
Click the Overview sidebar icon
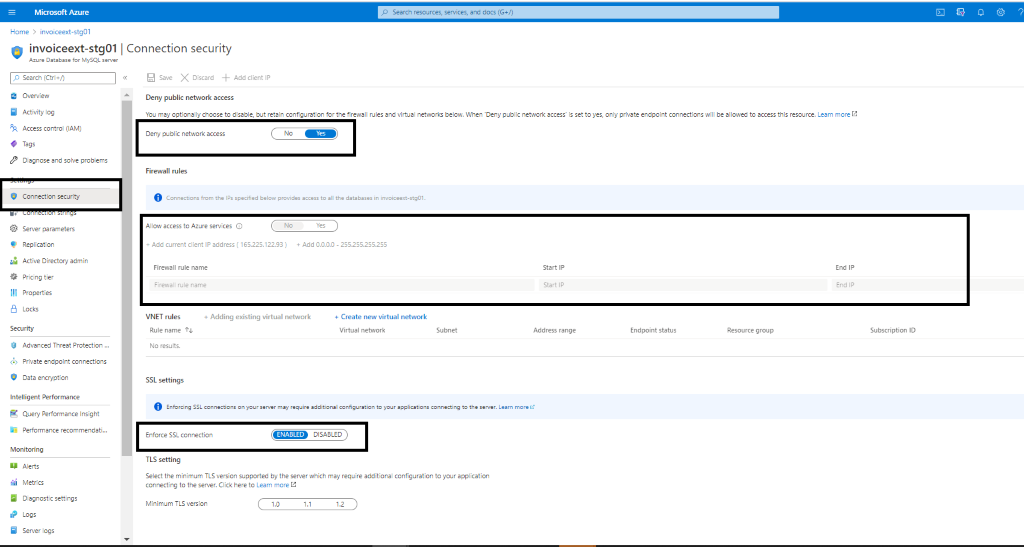point(14,95)
